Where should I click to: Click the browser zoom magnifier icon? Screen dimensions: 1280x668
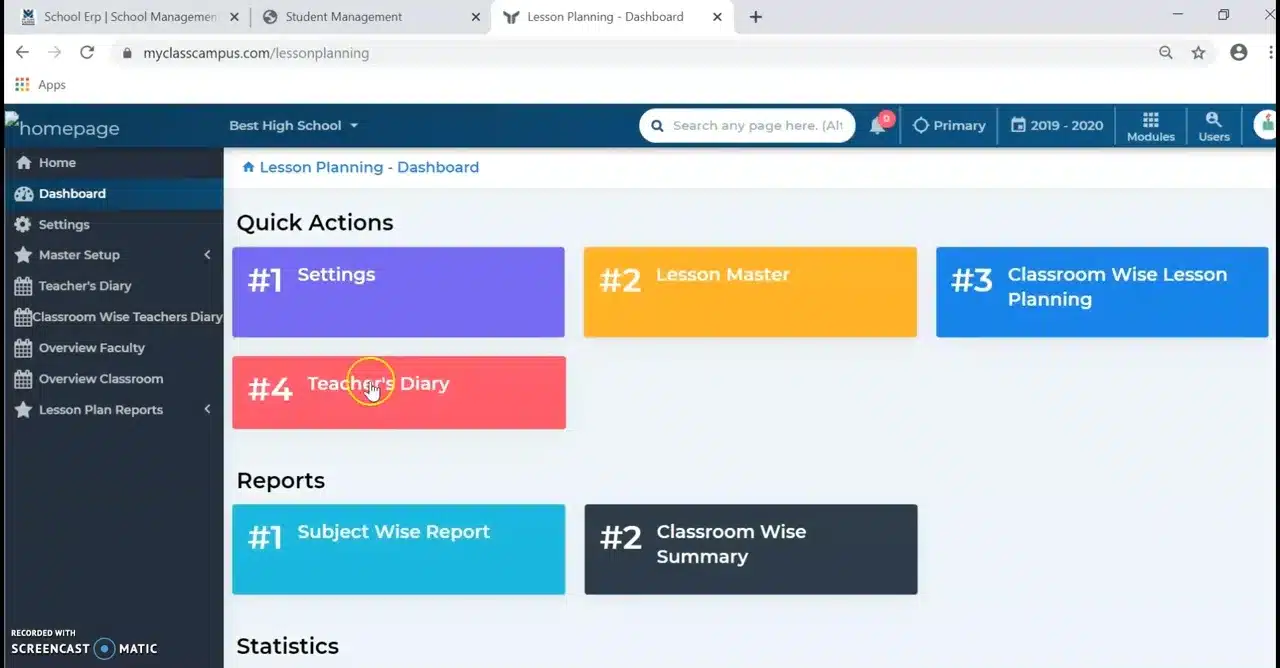(1165, 53)
